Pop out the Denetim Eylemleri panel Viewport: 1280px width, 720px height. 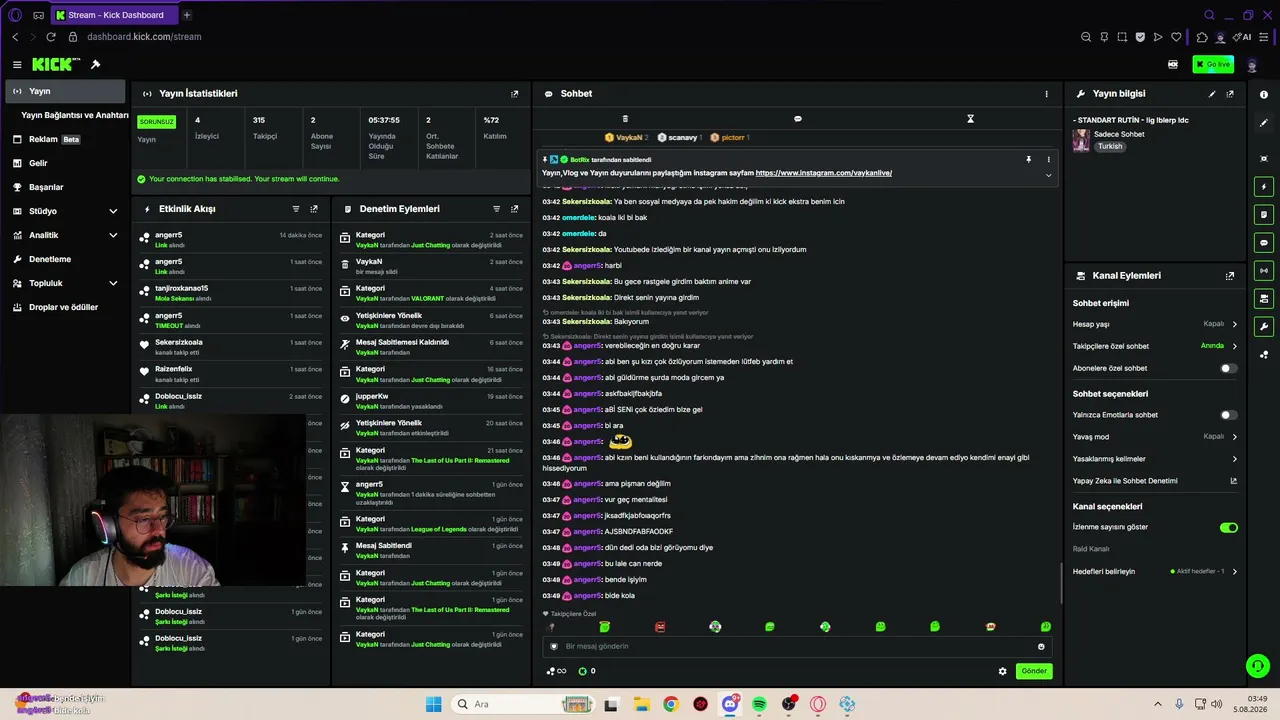pos(515,209)
